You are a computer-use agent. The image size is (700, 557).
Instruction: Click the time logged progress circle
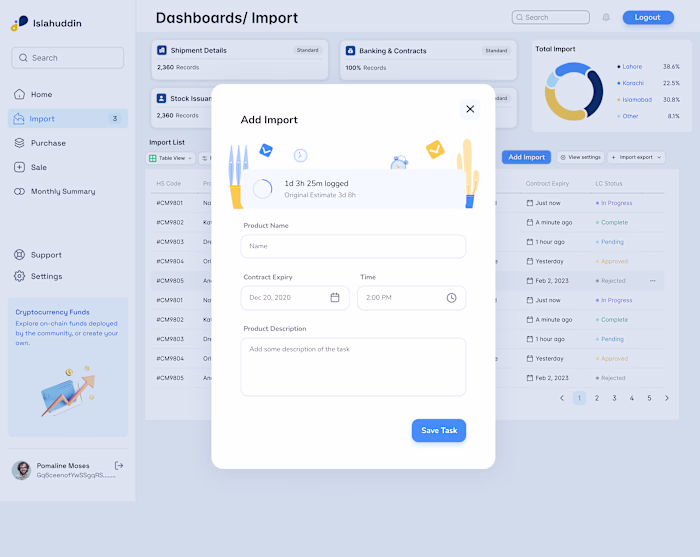262,189
